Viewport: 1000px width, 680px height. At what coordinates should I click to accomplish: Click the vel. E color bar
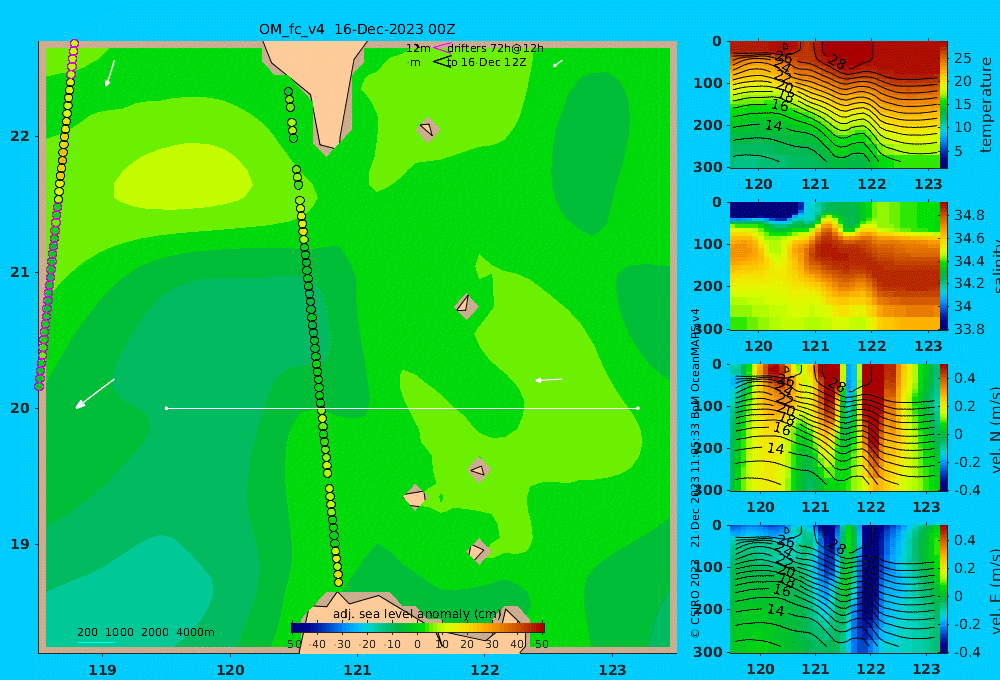click(x=944, y=589)
